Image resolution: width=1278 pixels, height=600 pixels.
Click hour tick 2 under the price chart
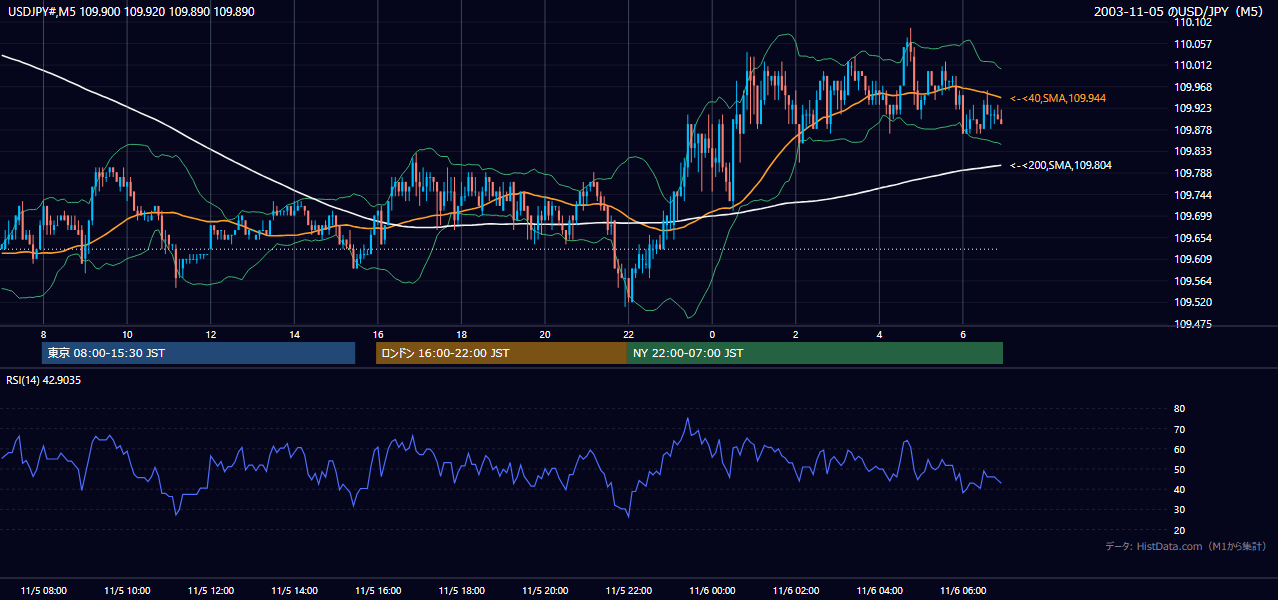pos(796,334)
